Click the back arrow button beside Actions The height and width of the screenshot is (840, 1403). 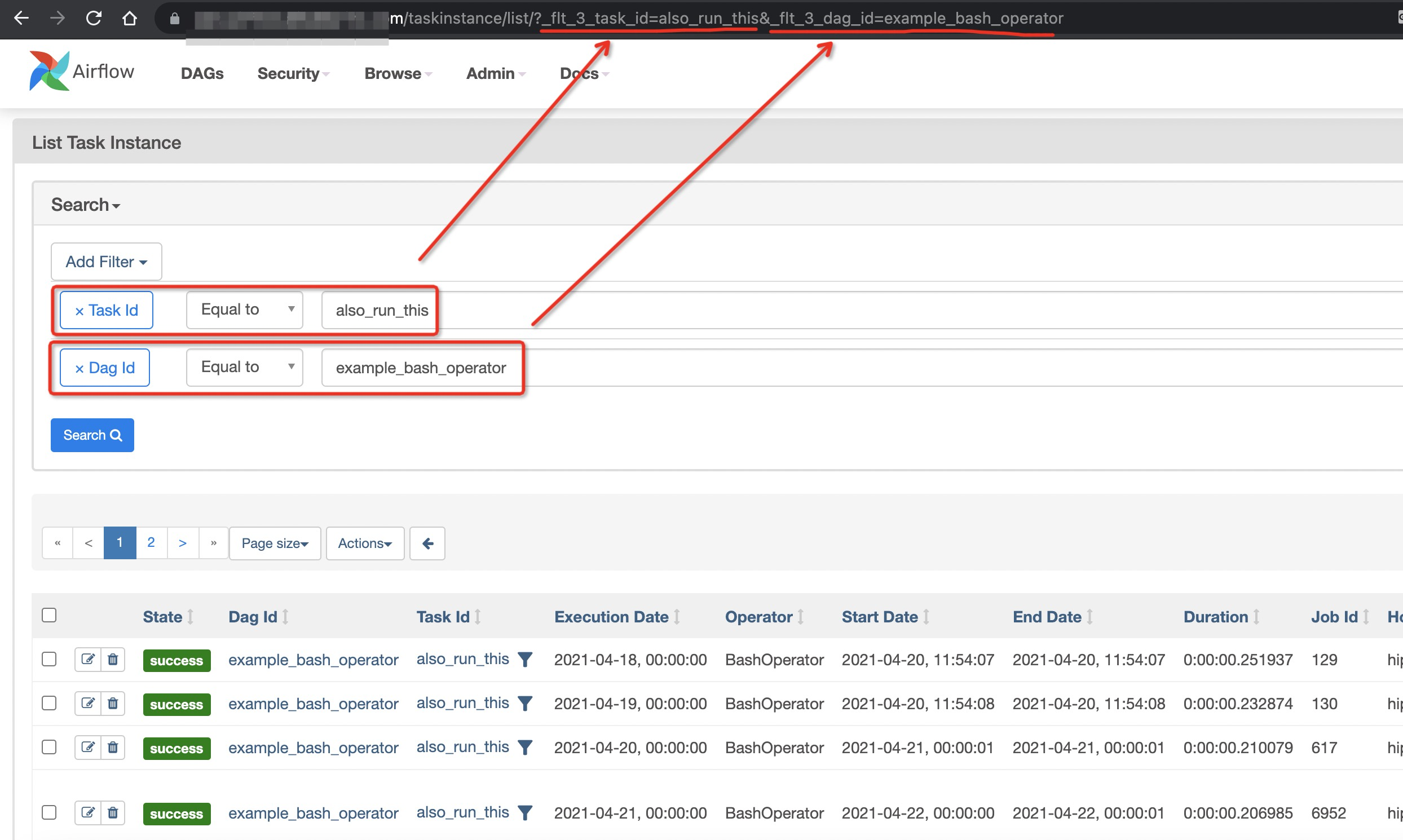pyautogui.click(x=427, y=543)
